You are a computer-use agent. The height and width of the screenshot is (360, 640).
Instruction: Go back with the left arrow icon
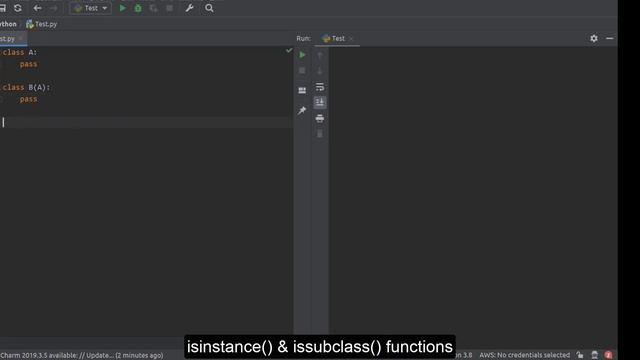[37, 8]
